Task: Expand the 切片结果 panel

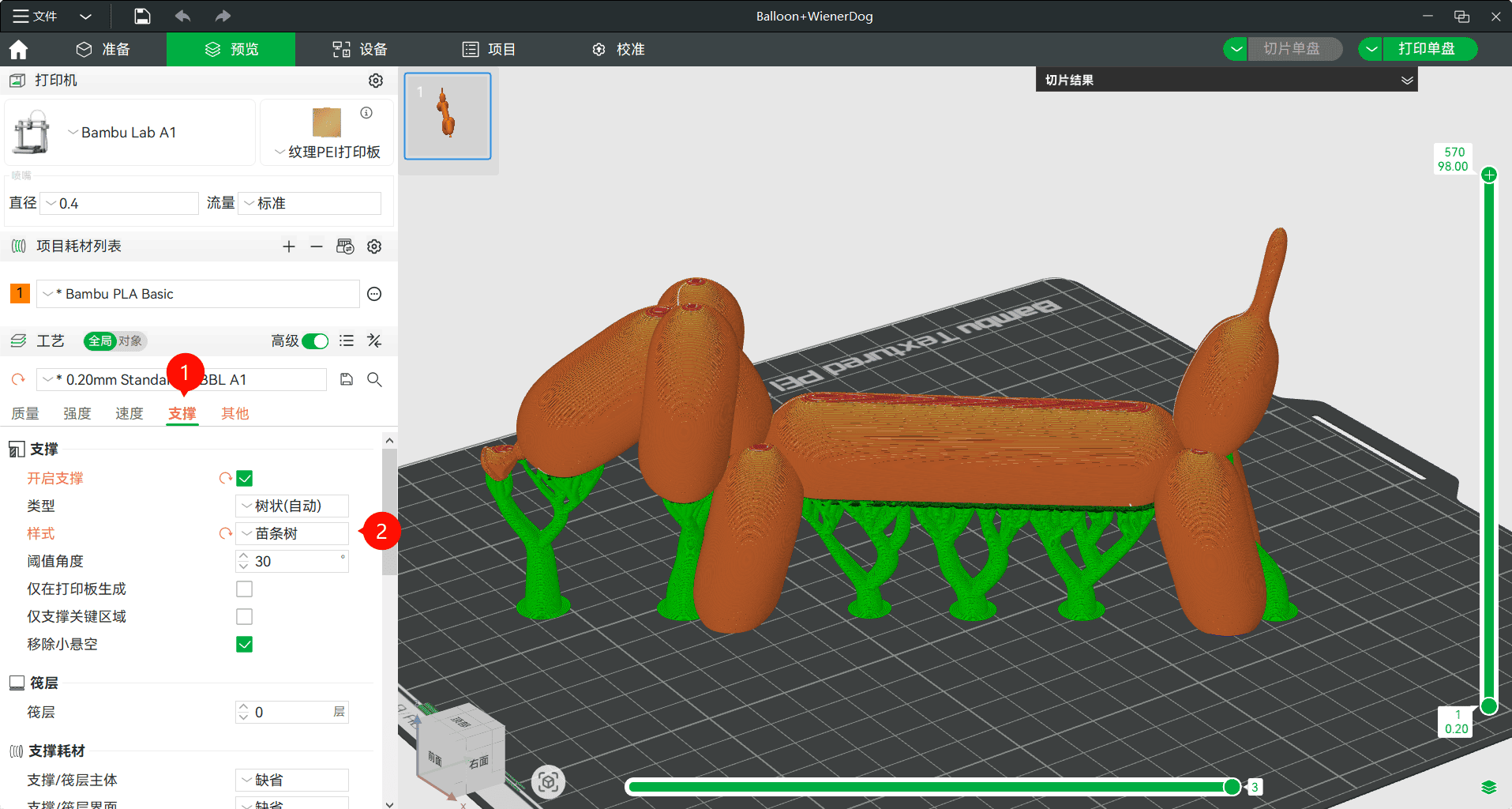Action: pyautogui.click(x=1407, y=81)
